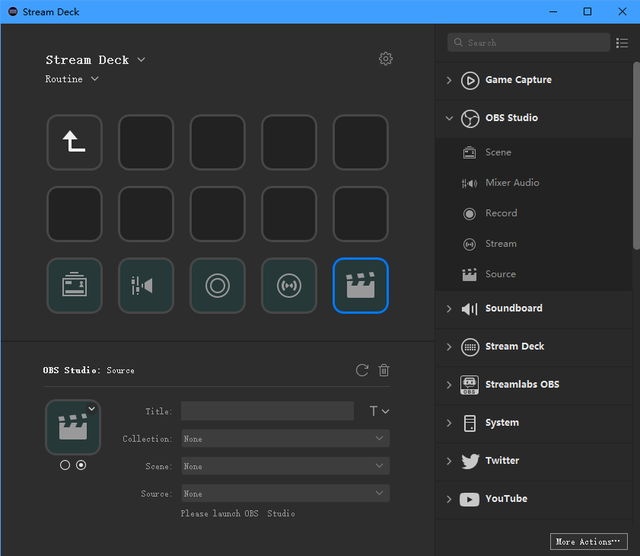Click the Source clapperboard icon in list
Image resolution: width=640 pixels, height=556 pixels.
click(x=469, y=275)
